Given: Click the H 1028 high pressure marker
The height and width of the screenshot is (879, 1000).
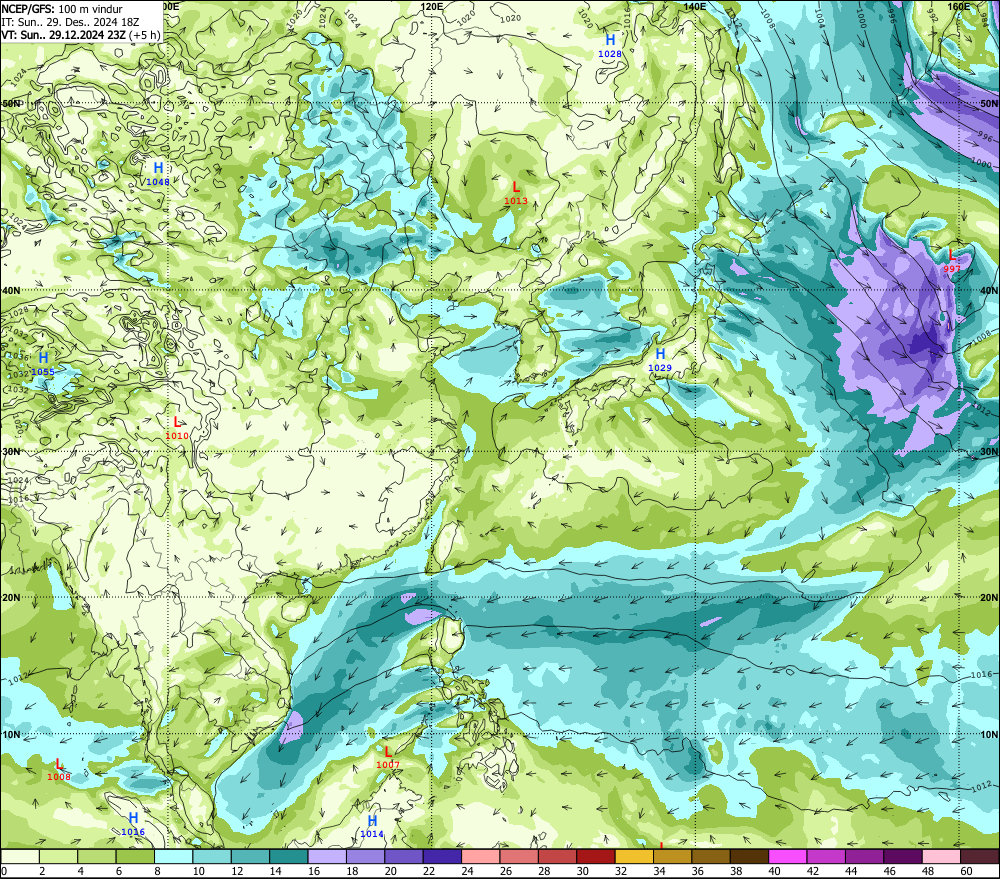Looking at the screenshot, I should [x=610, y=47].
